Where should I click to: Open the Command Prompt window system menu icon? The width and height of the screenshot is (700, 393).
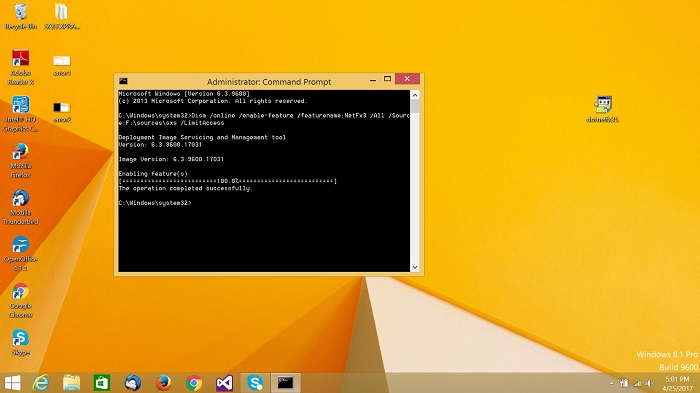pos(123,81)
